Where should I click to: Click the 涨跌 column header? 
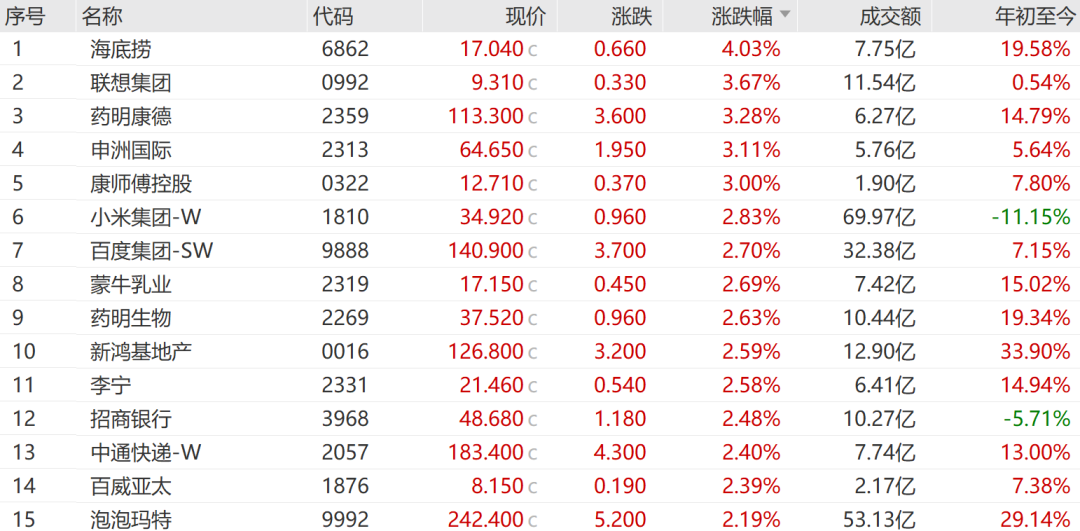631,16
